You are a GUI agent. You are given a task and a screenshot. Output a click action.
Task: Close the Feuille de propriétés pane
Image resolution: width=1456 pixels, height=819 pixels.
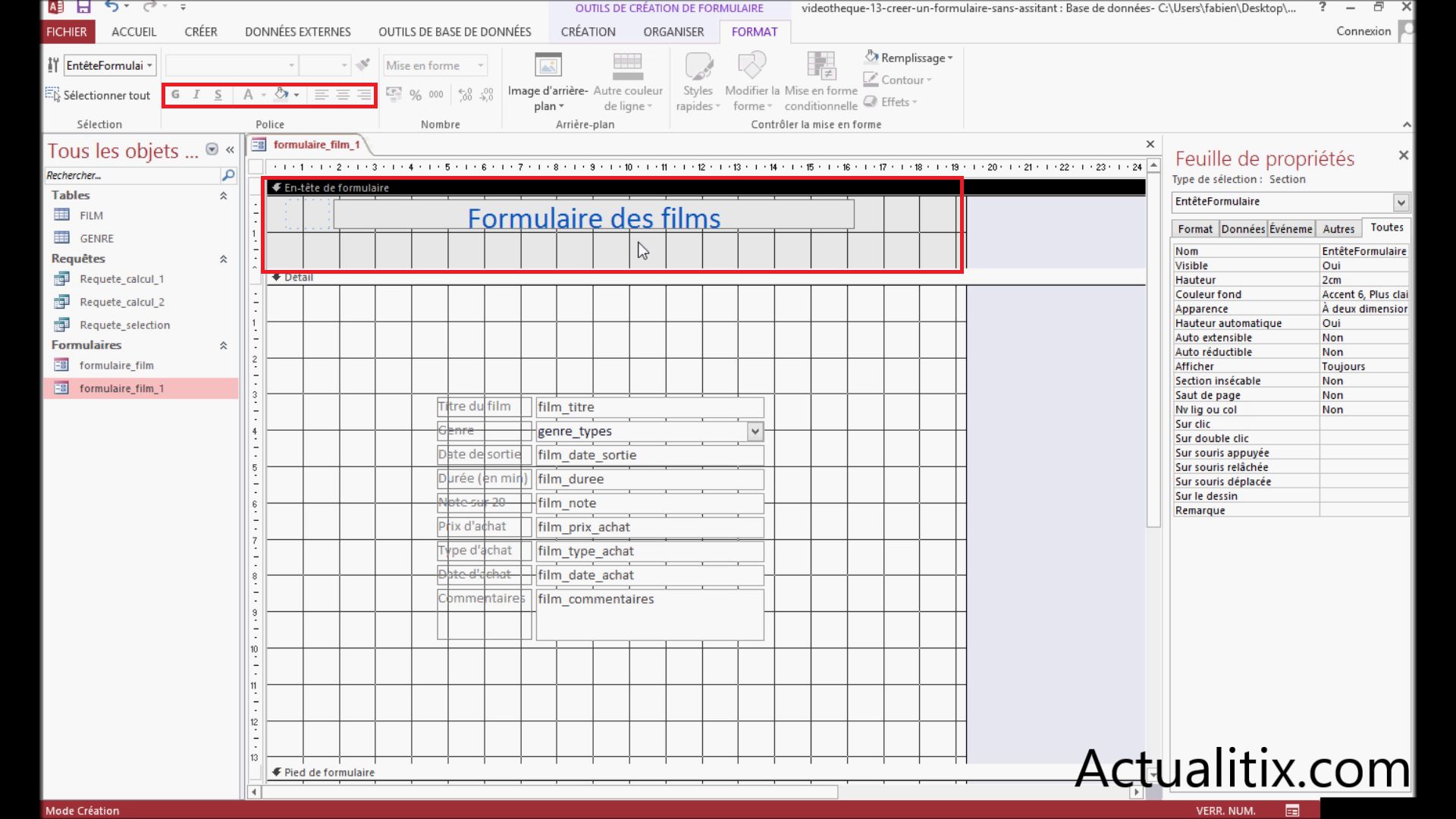1404,155
